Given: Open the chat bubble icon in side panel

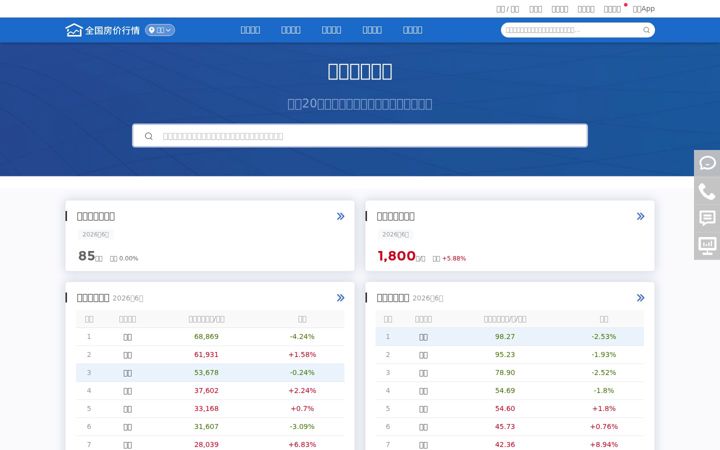Looking at the screenshot, I should [x=707, y=163].
